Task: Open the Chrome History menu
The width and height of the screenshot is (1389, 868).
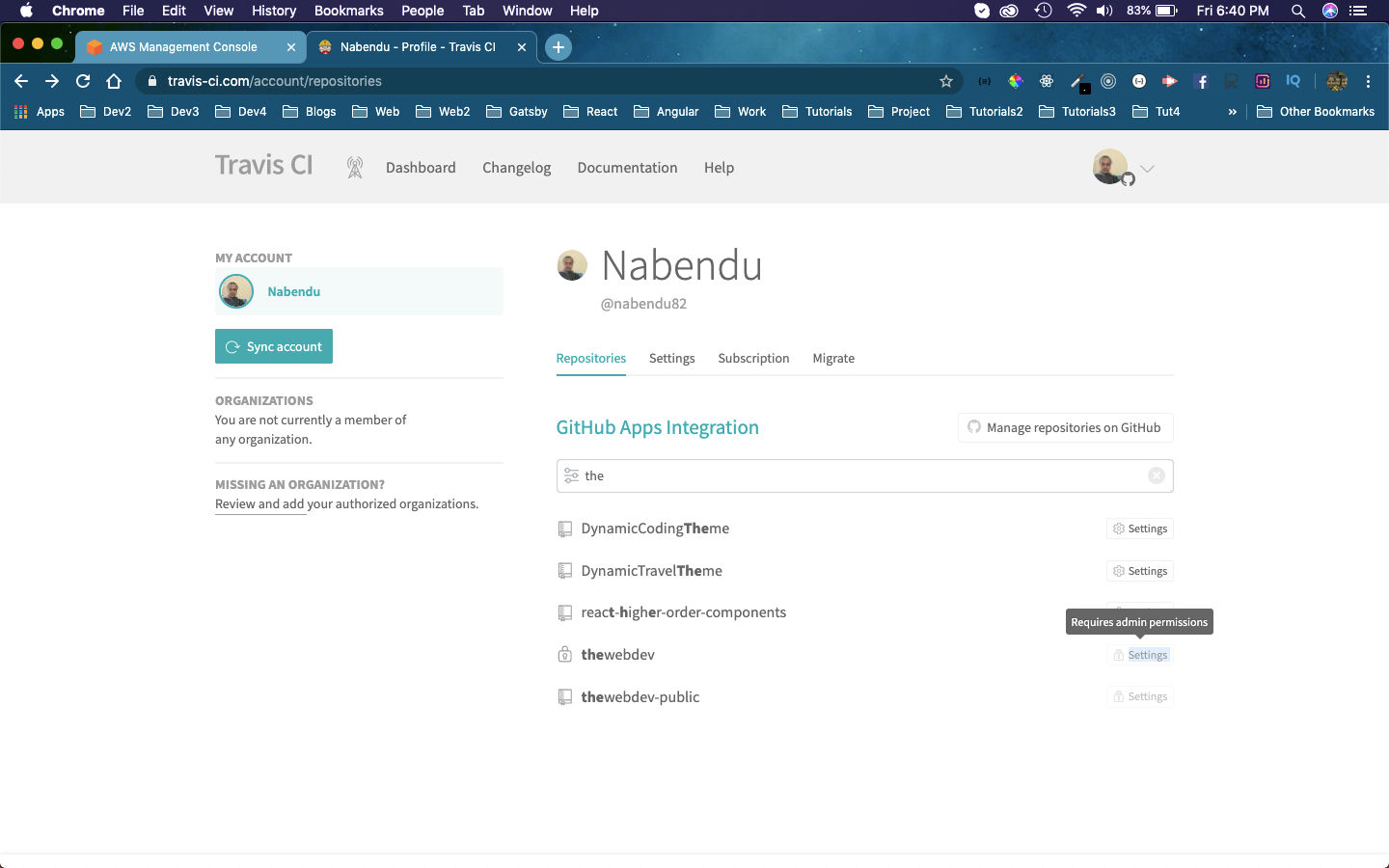Action: [274, 11]
